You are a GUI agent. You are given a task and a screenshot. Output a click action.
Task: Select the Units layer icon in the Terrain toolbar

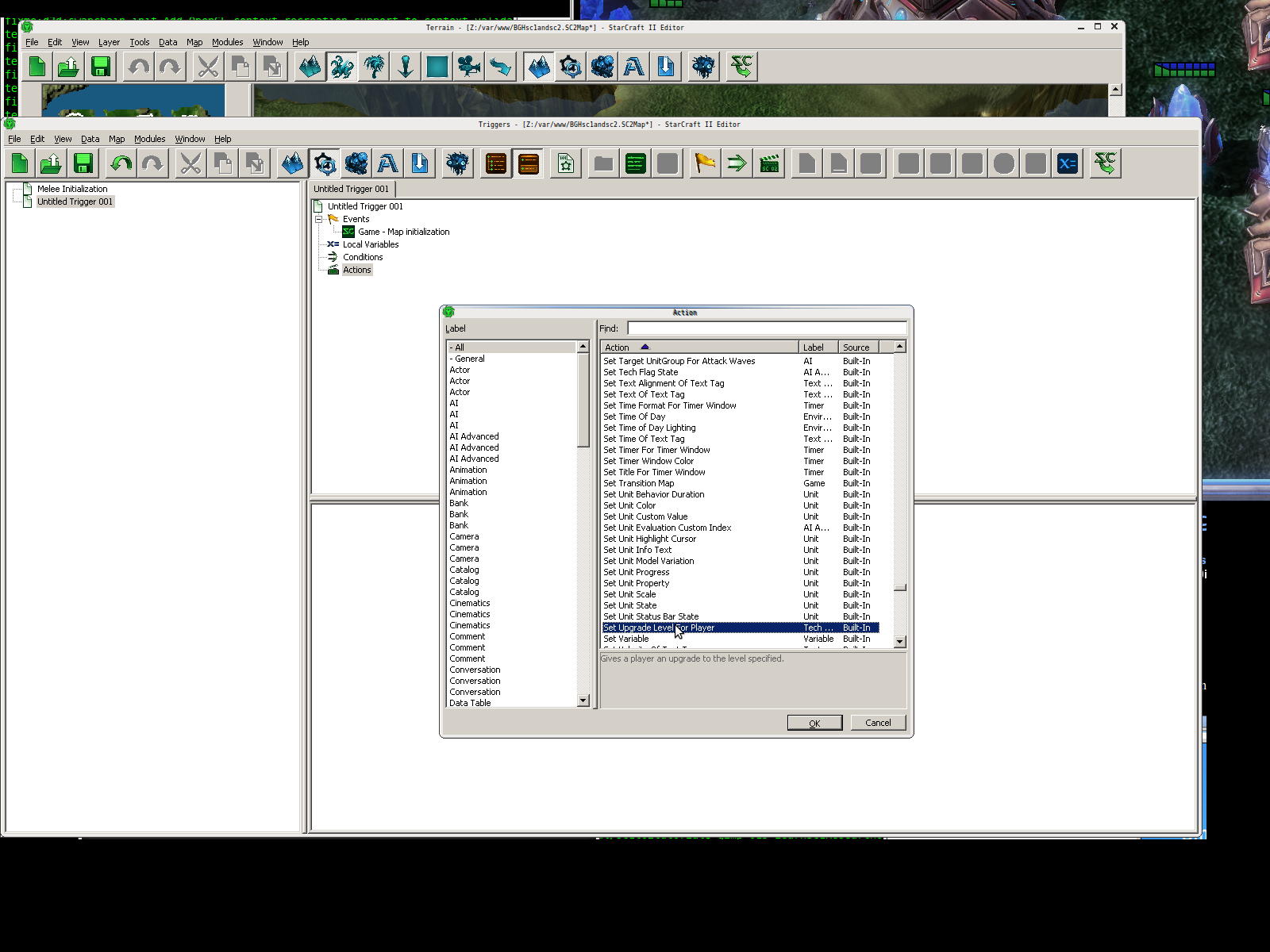(x=342, y=67)
